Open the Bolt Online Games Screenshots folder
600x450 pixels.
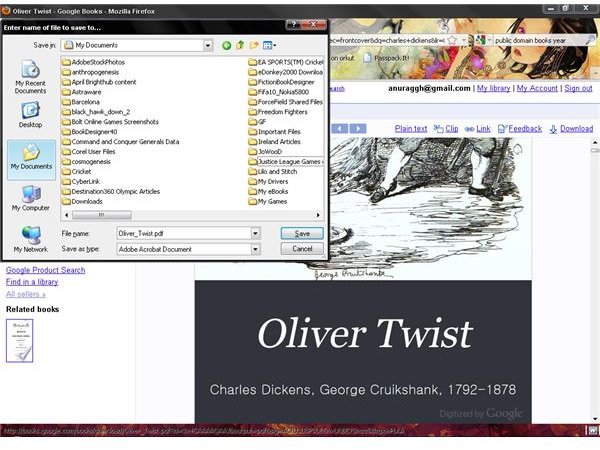111,122
